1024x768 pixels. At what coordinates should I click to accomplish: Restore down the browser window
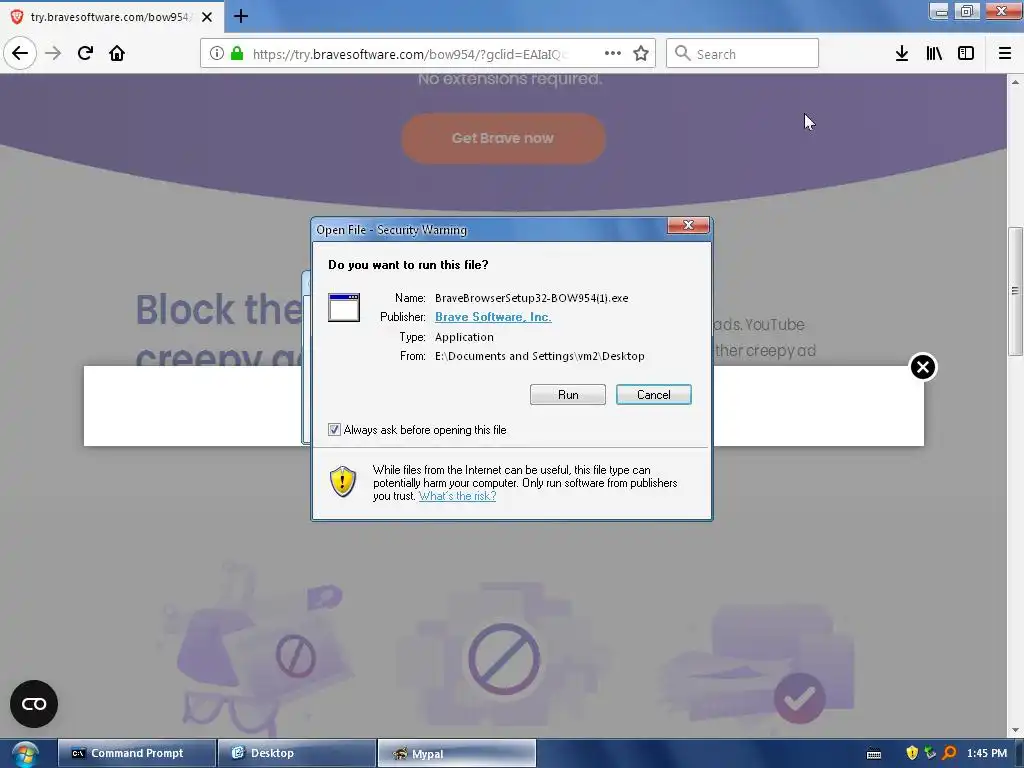coord(967,11)
